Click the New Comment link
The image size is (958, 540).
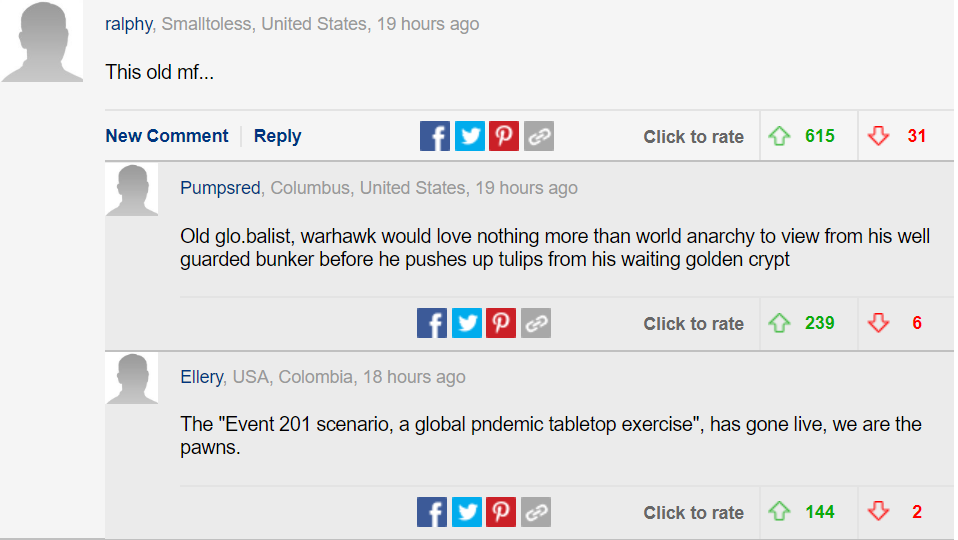pyautogui.click(x=167, y=136)
